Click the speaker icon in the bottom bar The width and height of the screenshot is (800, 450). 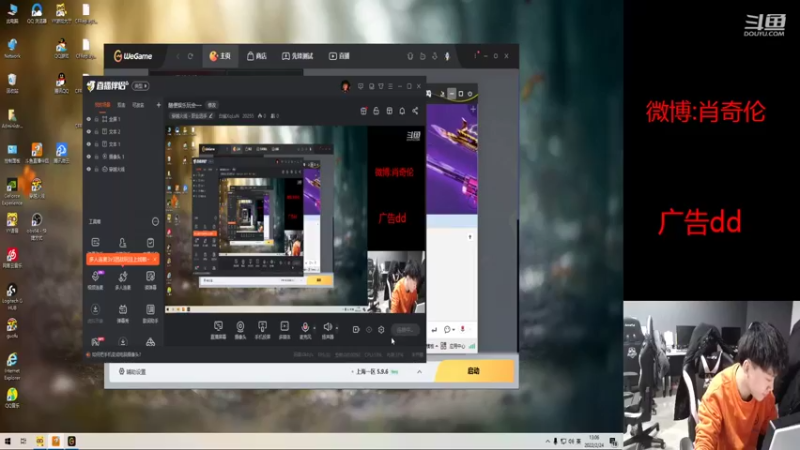point(328,328)
